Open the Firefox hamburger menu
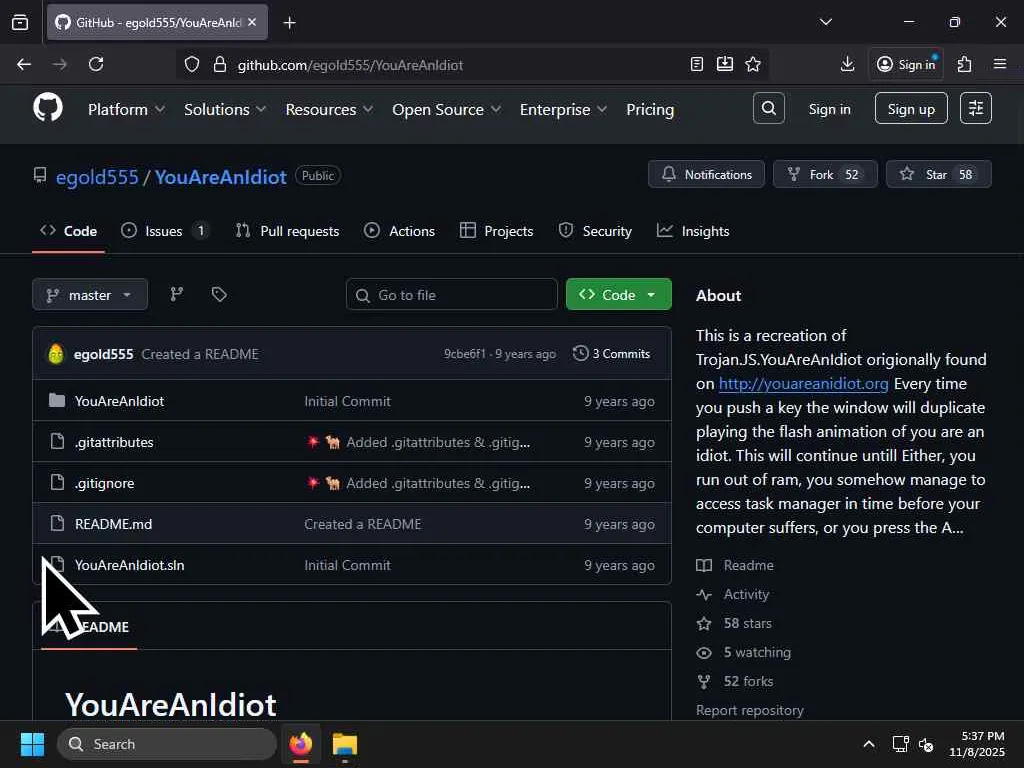 [x=1000, y=64]
